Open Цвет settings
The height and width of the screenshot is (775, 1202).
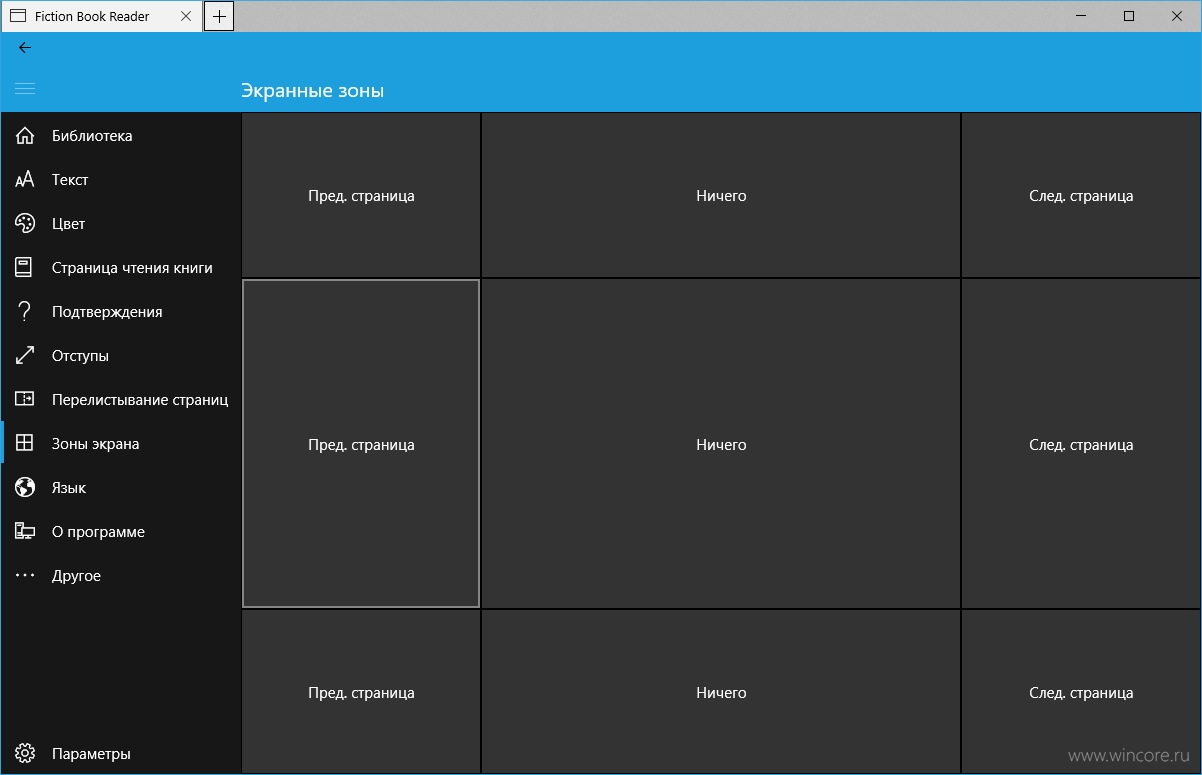click(x=121, y=224)
